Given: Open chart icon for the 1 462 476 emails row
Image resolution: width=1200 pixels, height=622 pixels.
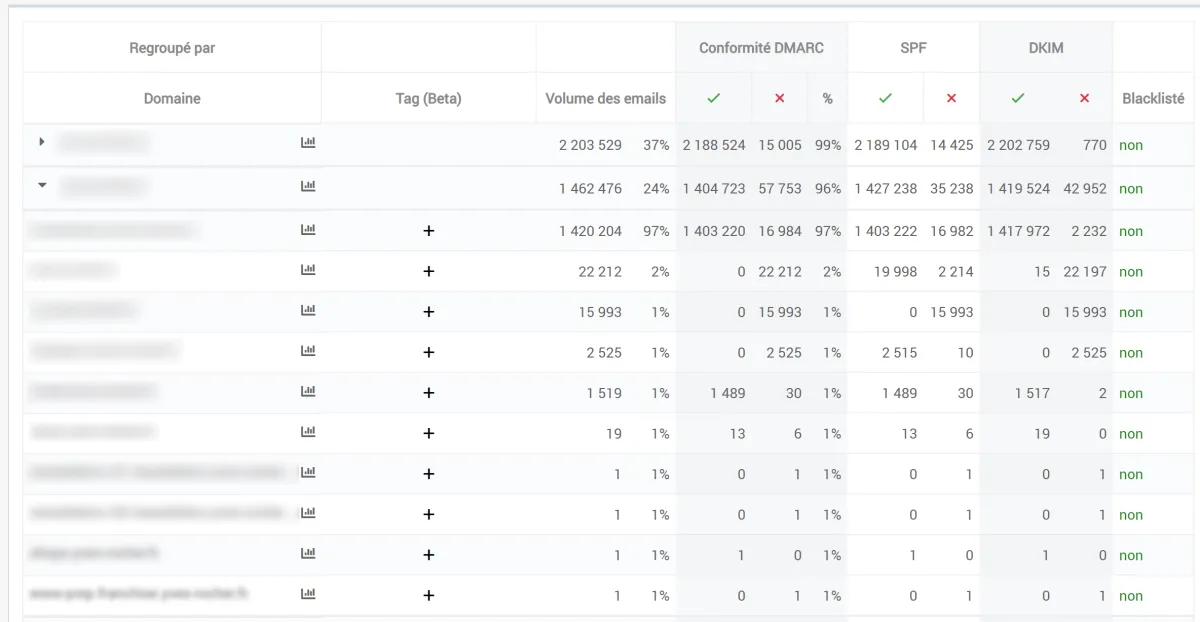Looking at the screenshot, I should [308, 186].
